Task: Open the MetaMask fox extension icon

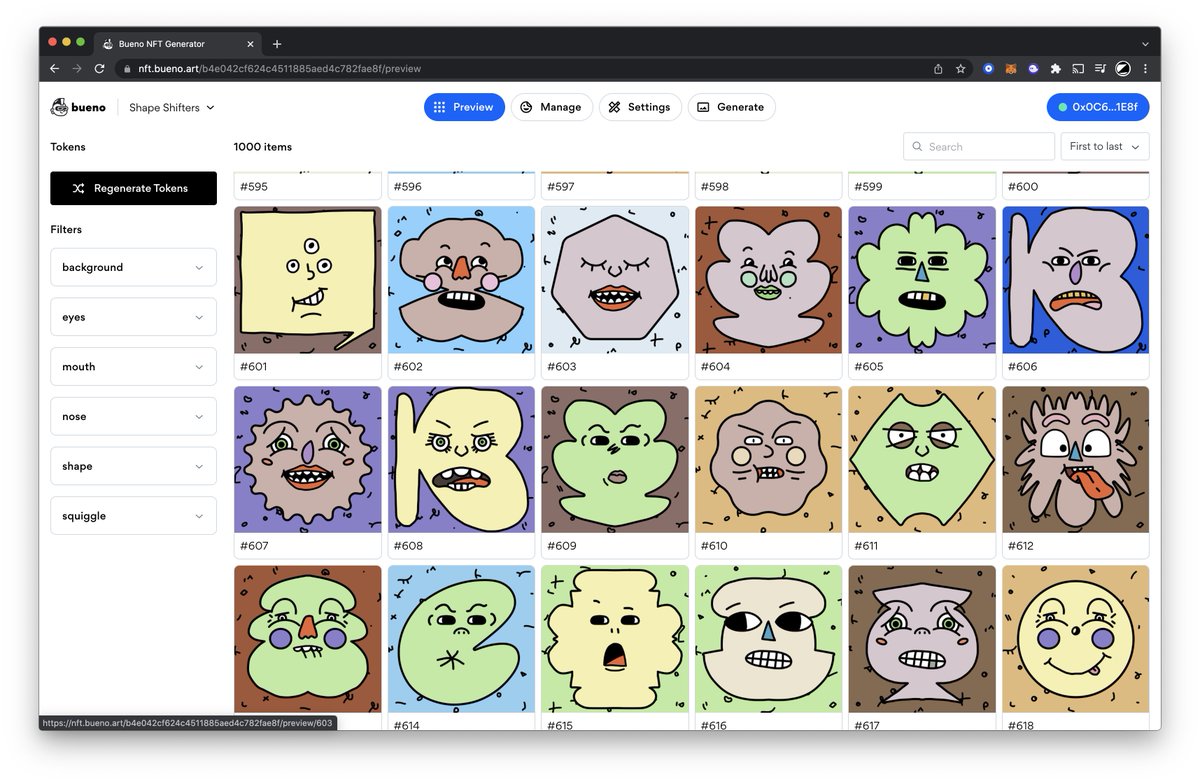Action: pyautogui.click(x=1010, y=69)
